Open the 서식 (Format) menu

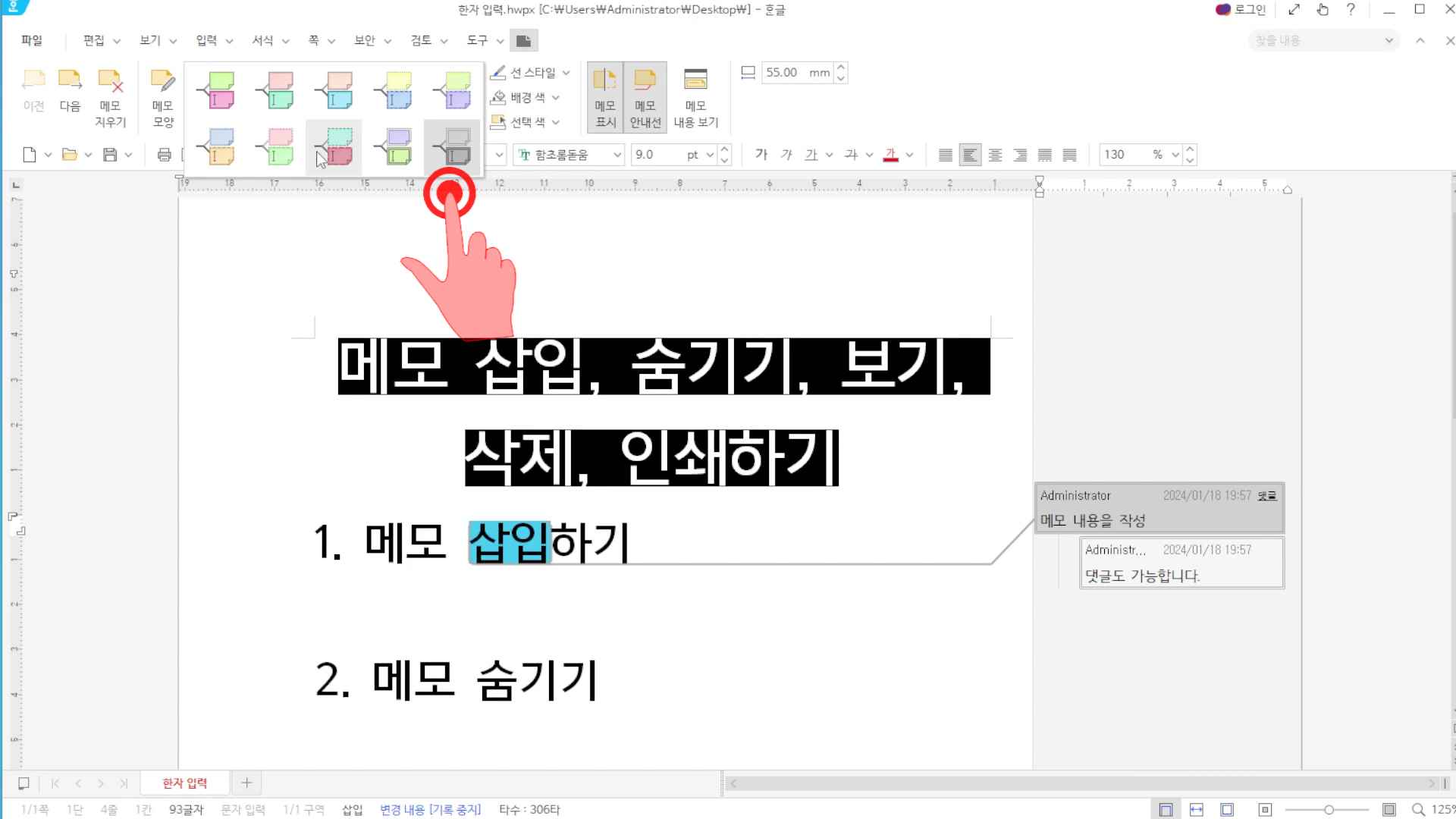click(x=263, y=40)
